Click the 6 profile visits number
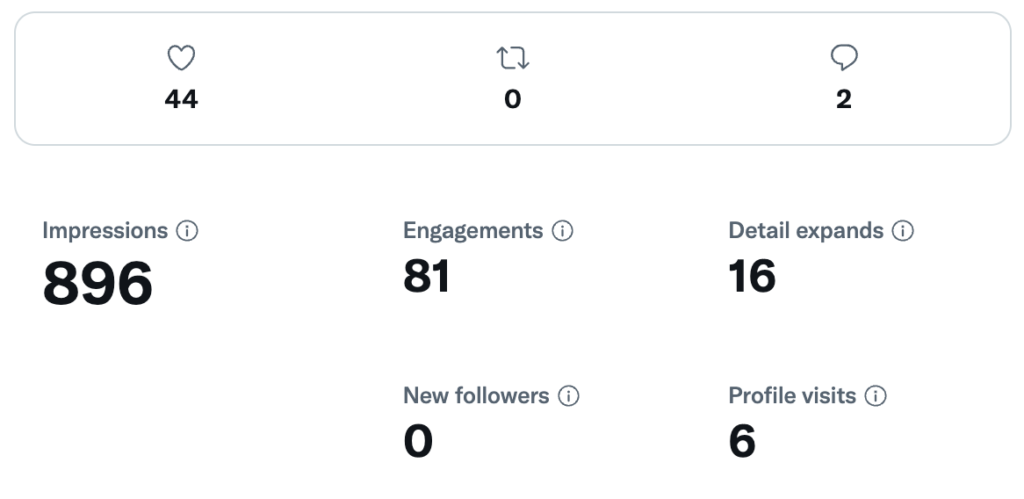Screen dimensions: 1024x499 point(742,441)
